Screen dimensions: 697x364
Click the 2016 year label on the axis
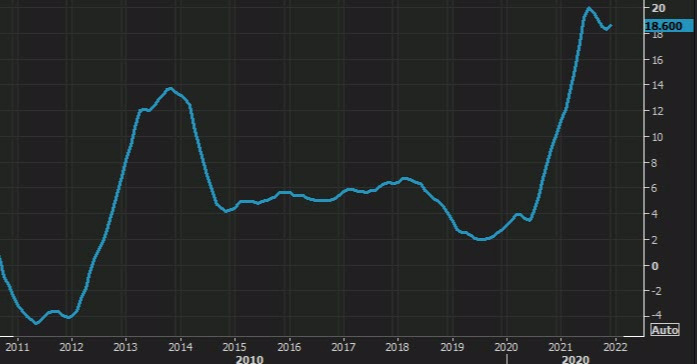[289, 347]
